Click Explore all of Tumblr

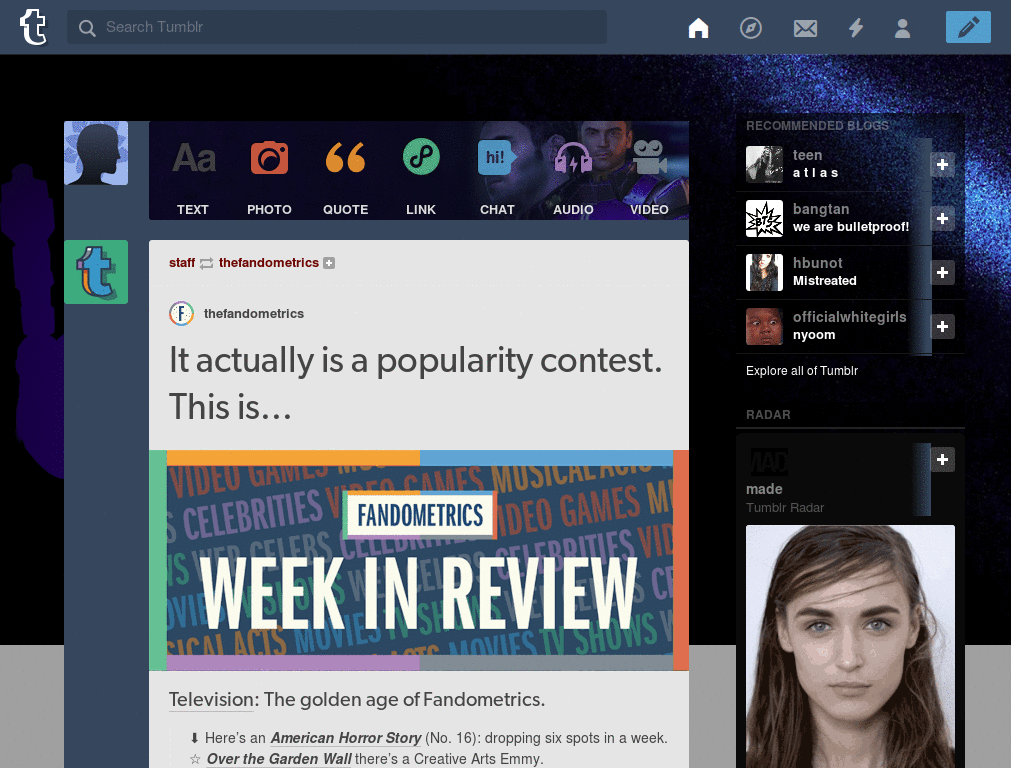click(x=801, y=371)
